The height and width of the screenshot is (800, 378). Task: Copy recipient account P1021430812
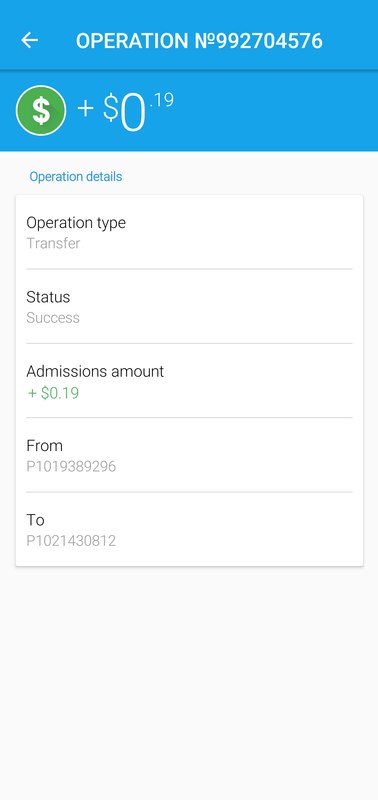coord(71,541)
